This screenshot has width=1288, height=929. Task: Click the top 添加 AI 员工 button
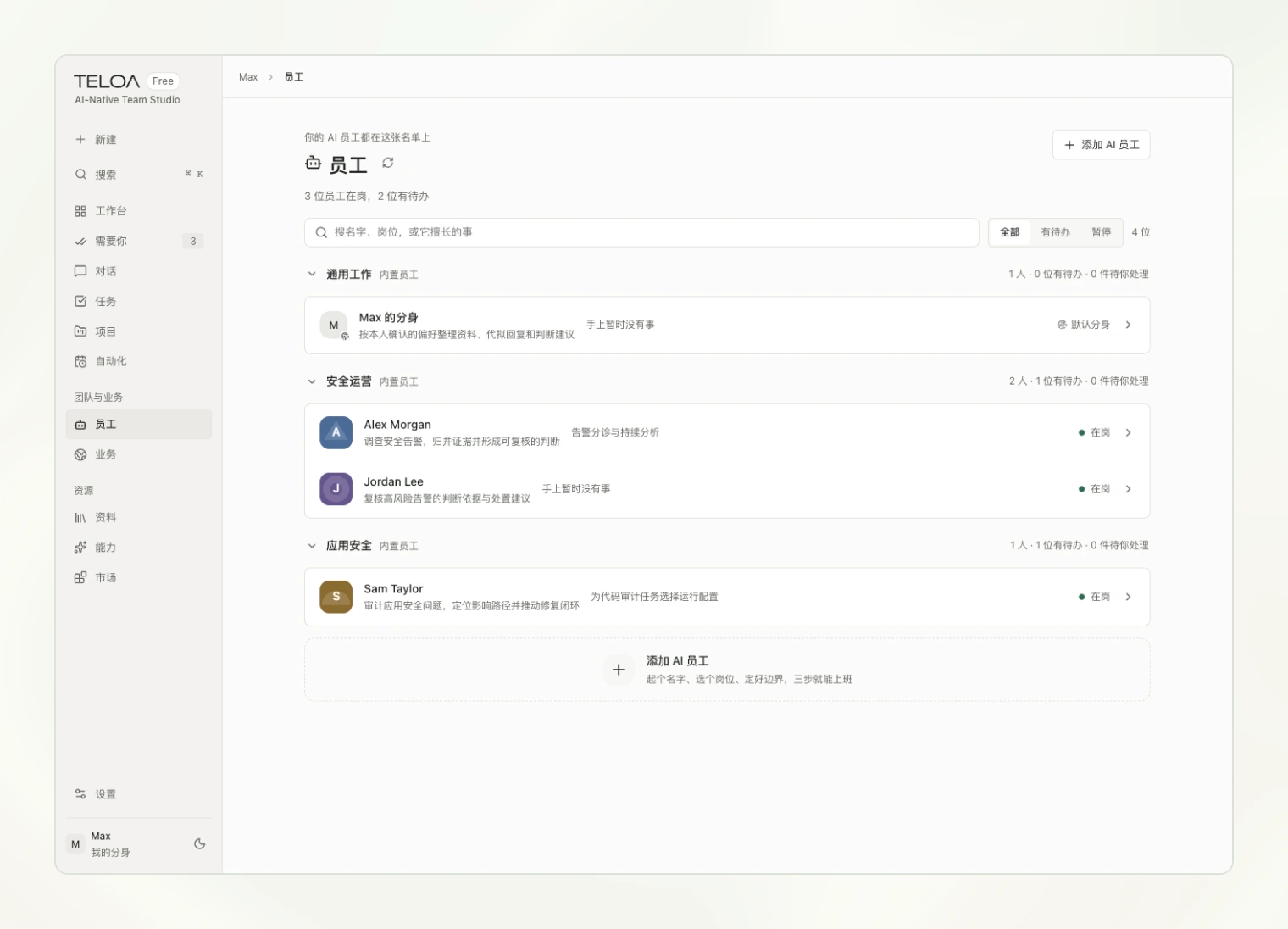click(1102, 145)
